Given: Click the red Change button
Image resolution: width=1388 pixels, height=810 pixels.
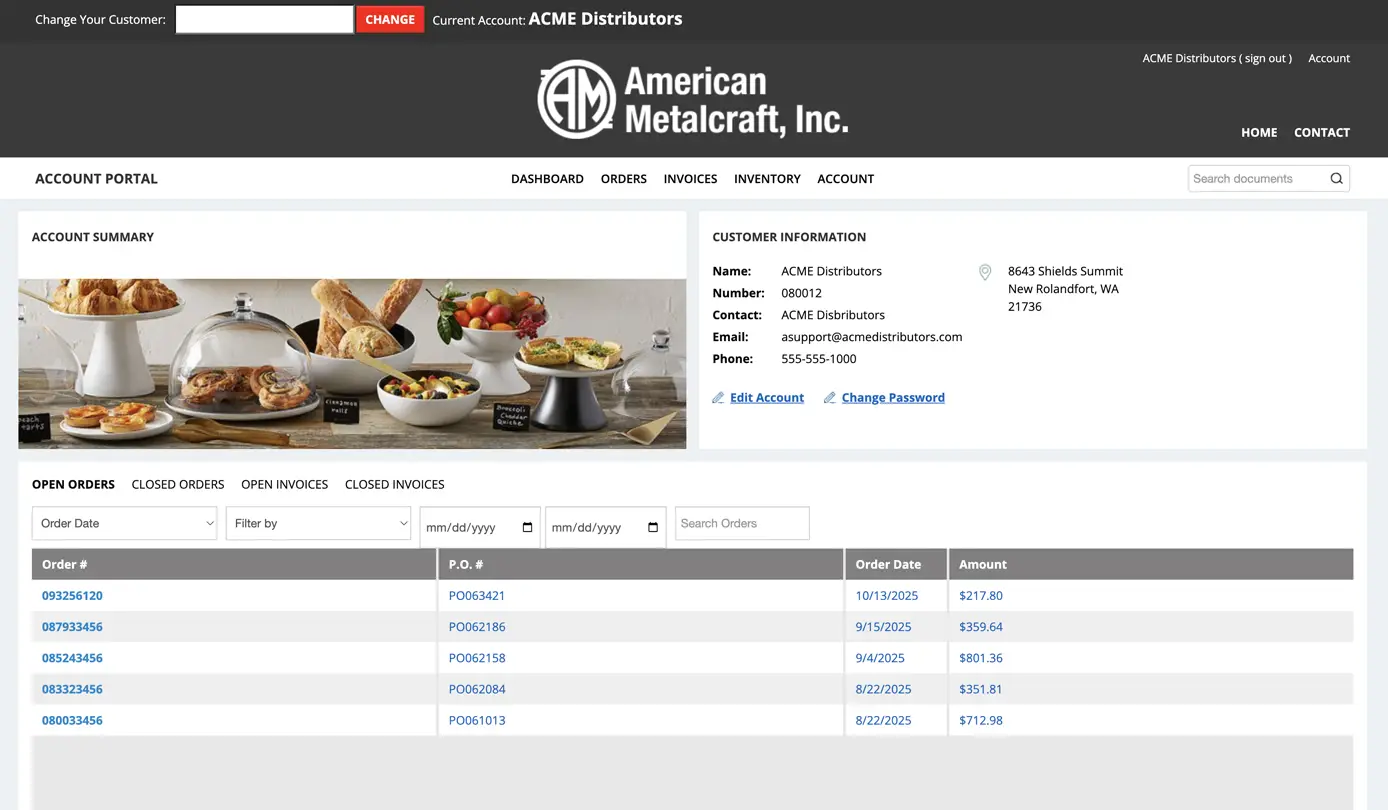Looking at the screenshot, I should click(x=390, y=19).
